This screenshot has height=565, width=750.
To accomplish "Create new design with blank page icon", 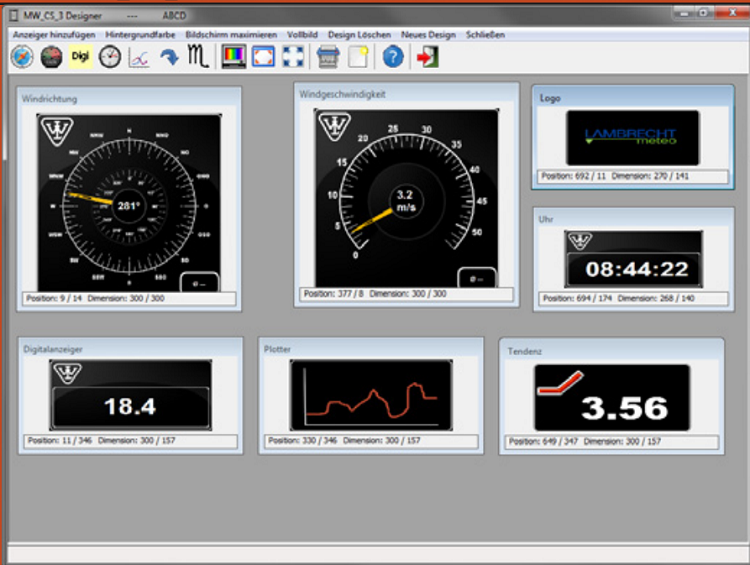I will (358, 57).
